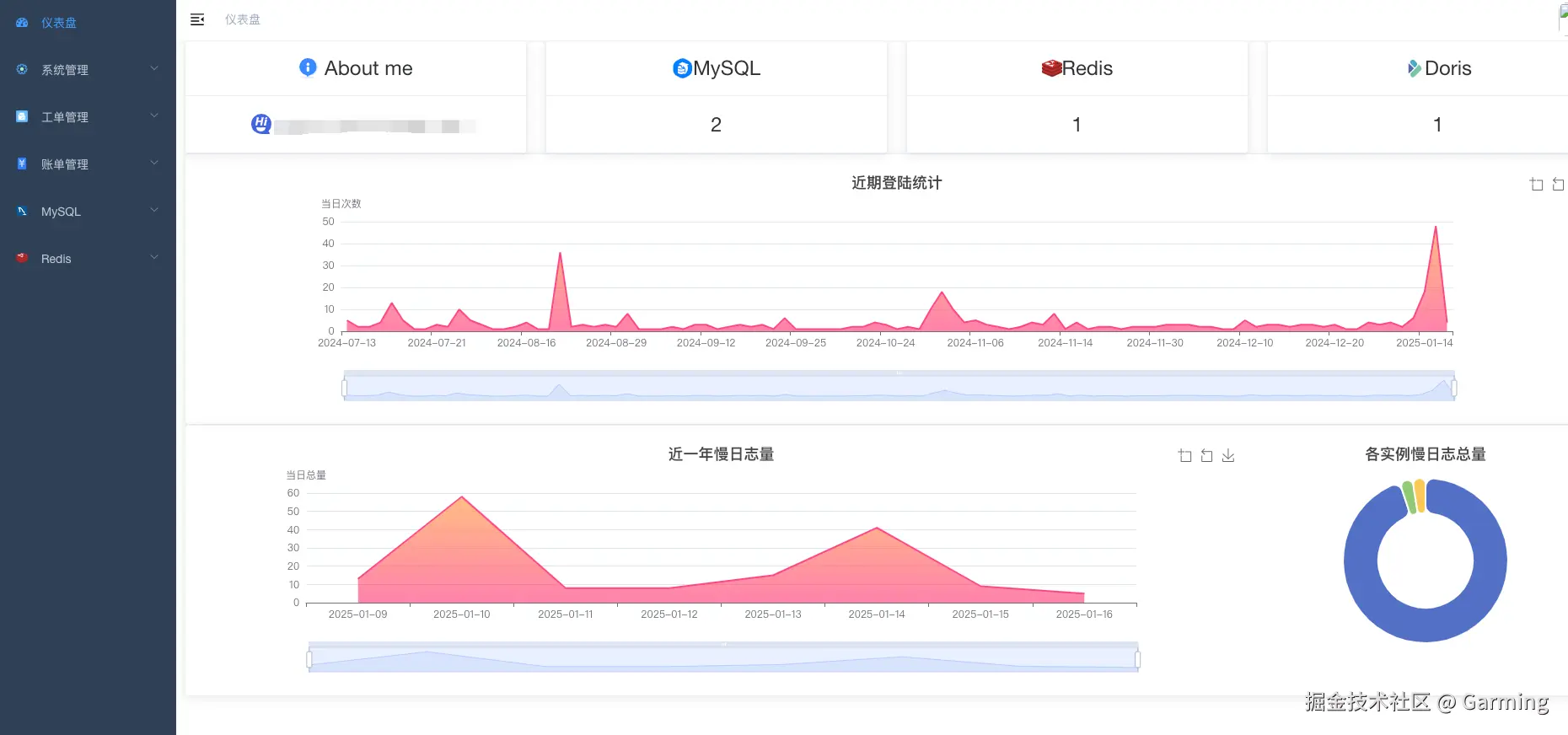
Task: Click the About me card title
Action: 368,68
